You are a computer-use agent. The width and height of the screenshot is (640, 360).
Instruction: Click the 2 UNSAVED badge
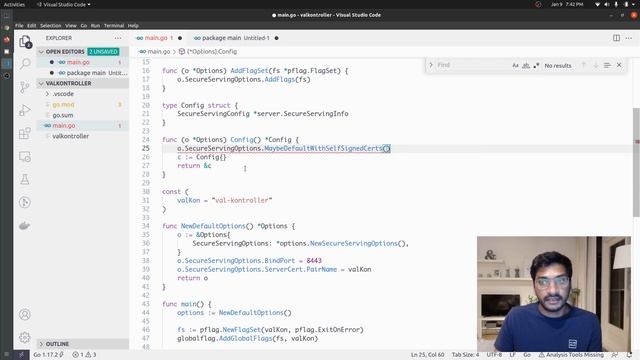point(103,52)
